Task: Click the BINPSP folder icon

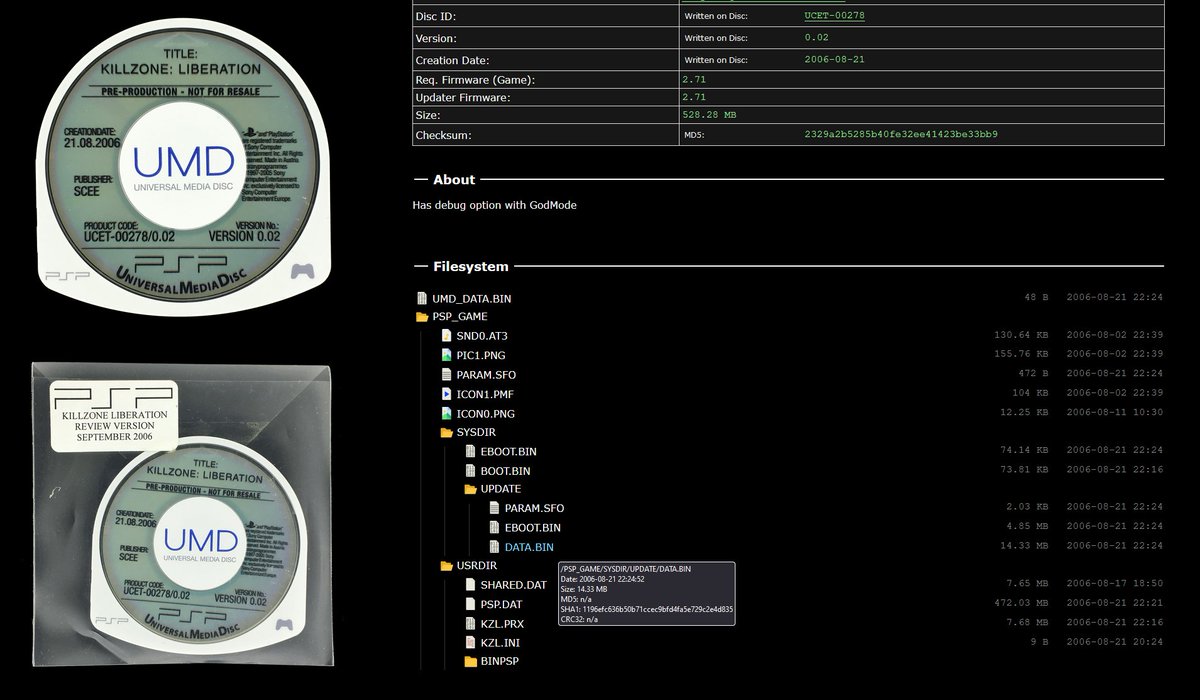Action: coord(471,661)
